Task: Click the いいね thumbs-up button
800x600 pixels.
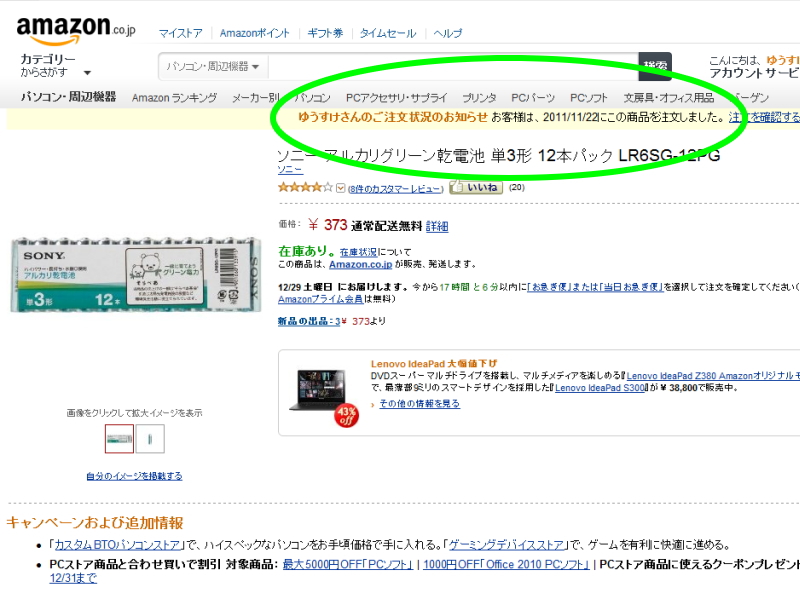Action: 476,187
